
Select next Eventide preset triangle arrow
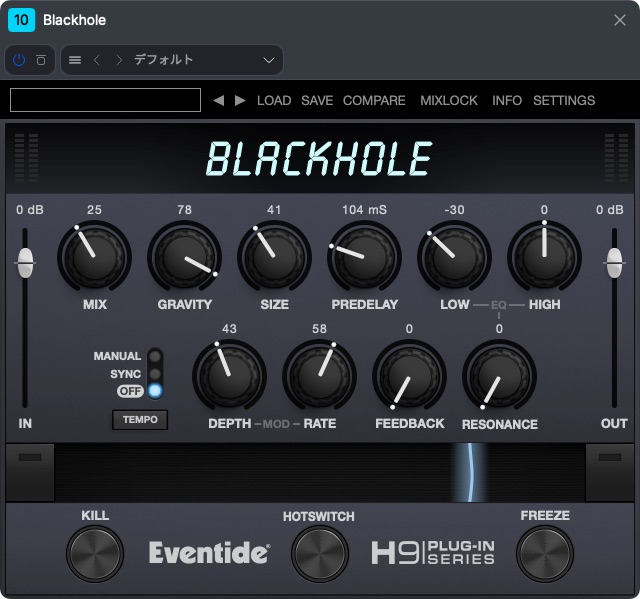[240, 100]
